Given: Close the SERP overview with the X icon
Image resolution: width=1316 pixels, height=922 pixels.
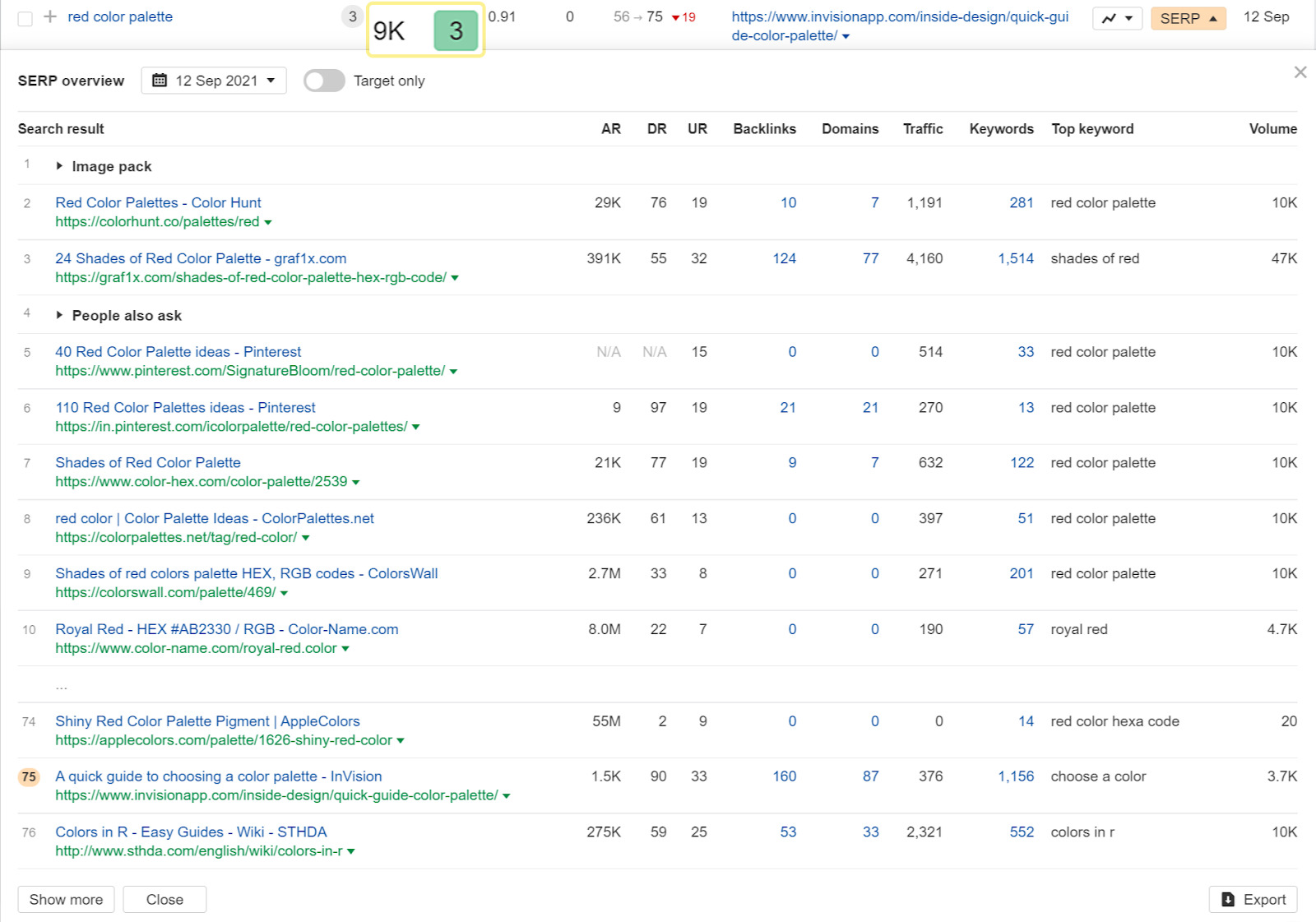Looking at the screenshot, I should point(1300,72).
